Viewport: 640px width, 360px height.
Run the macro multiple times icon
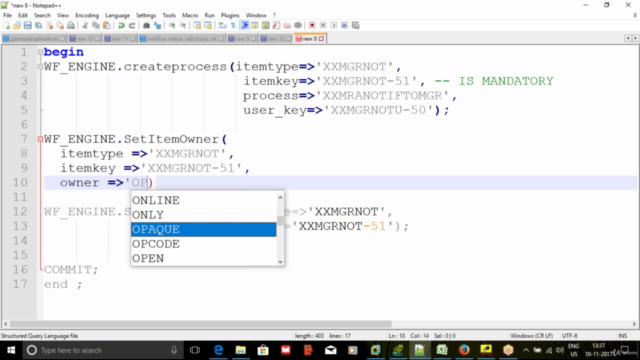pyautogui.click(x=344, y=25)
